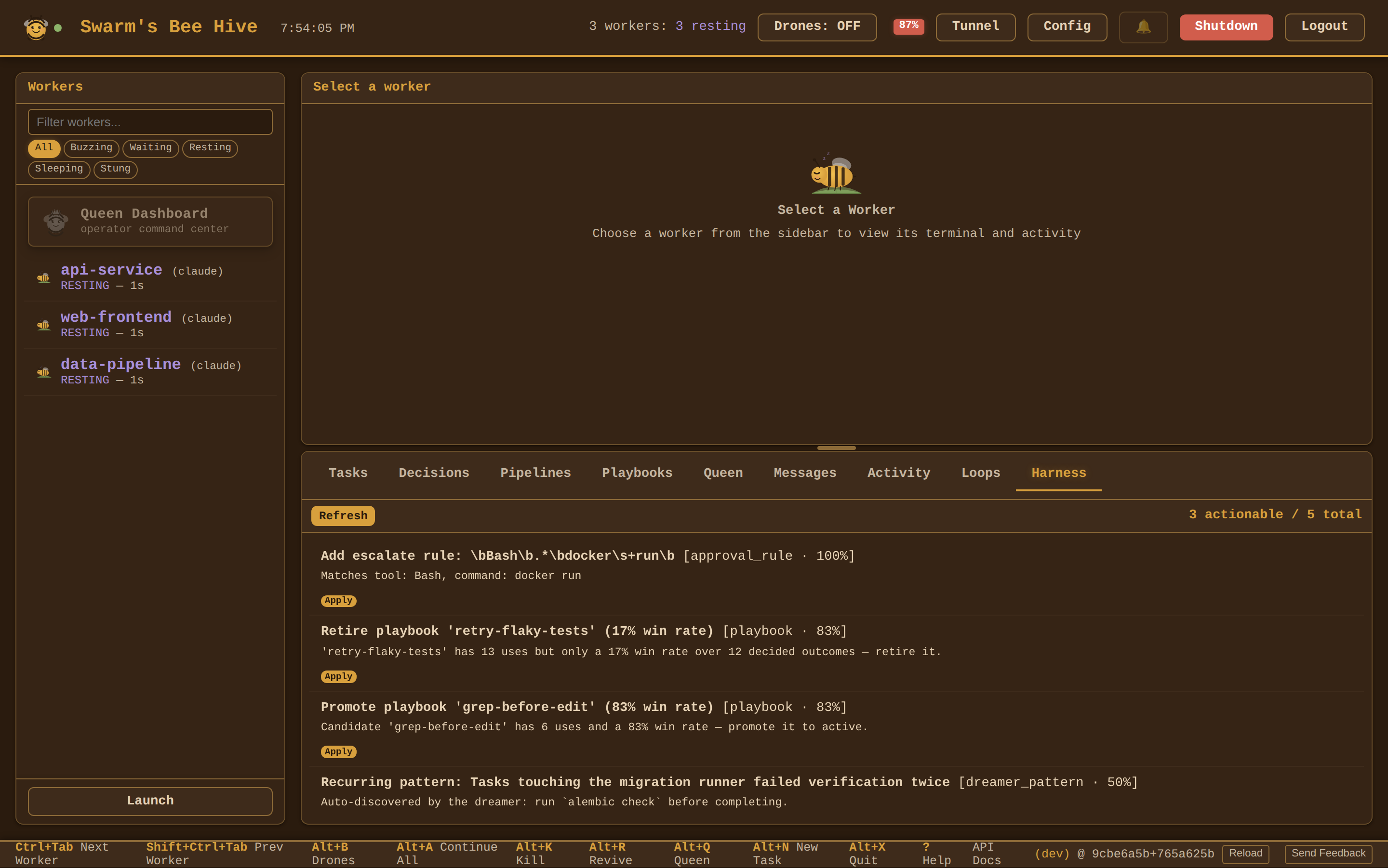Click the '3 resting' status text

point(710,26)
